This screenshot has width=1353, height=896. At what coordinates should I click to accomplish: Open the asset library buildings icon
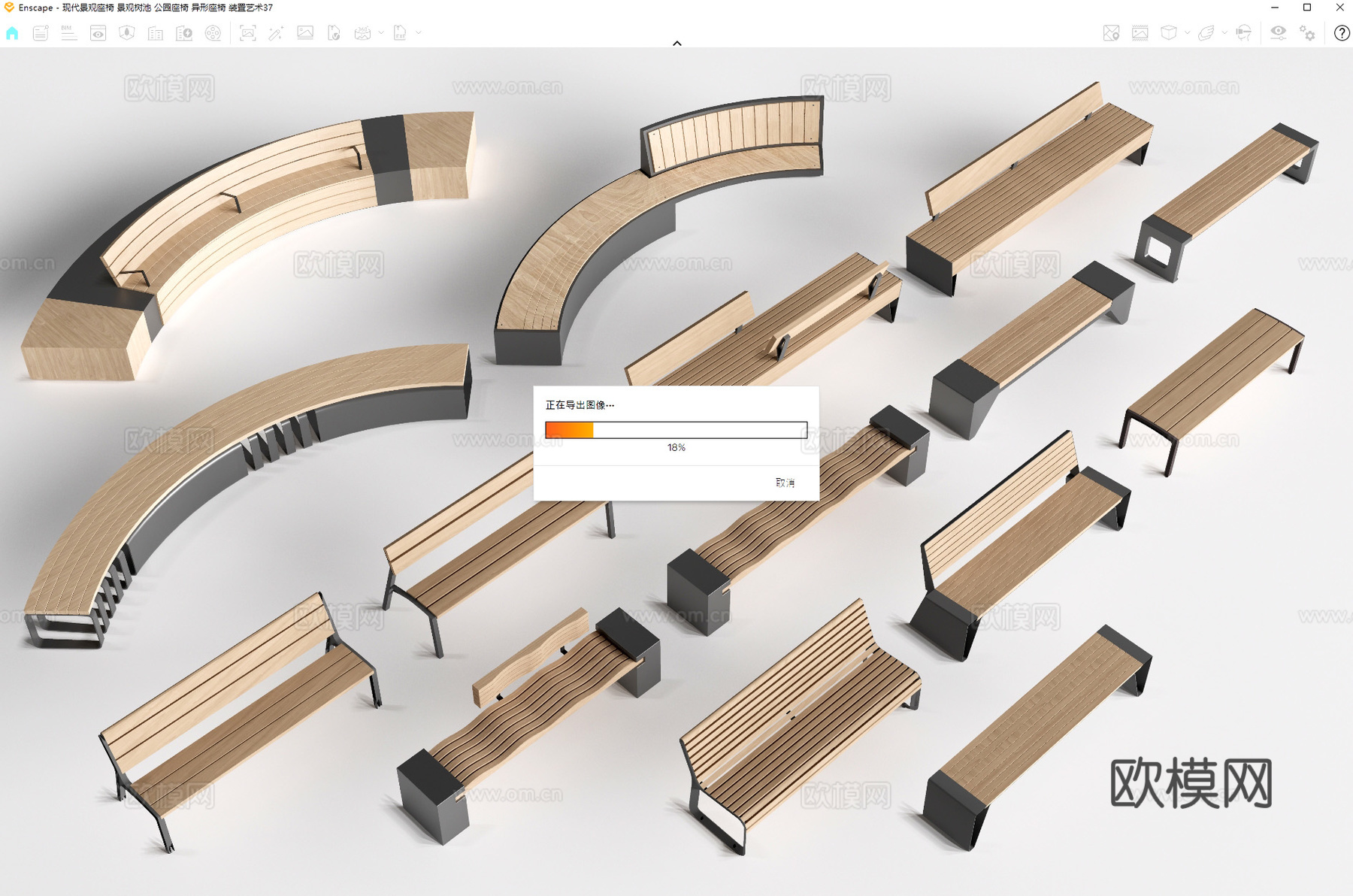156,33
